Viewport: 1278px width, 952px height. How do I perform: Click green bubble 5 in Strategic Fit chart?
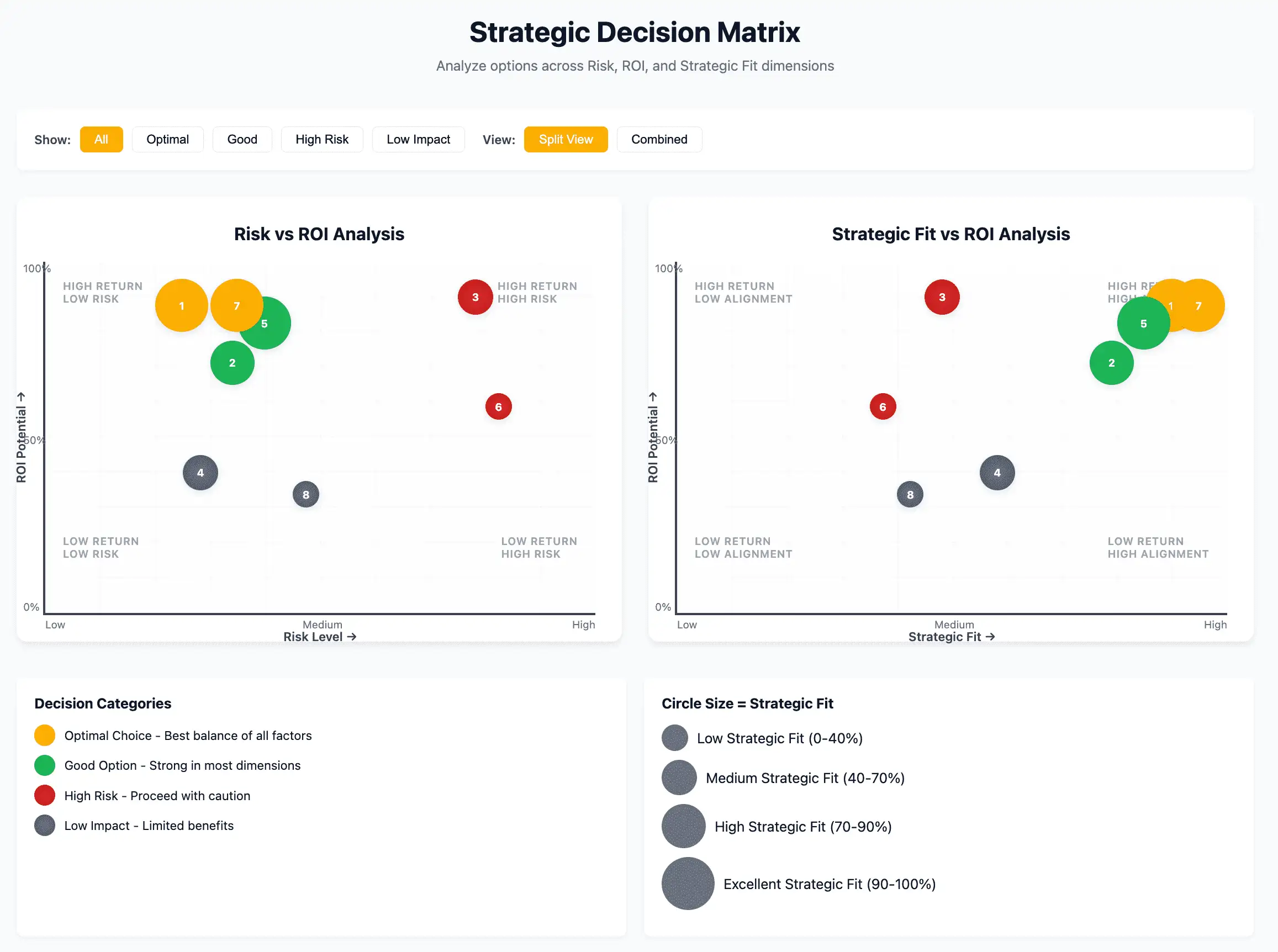[x=1143, y=324]
